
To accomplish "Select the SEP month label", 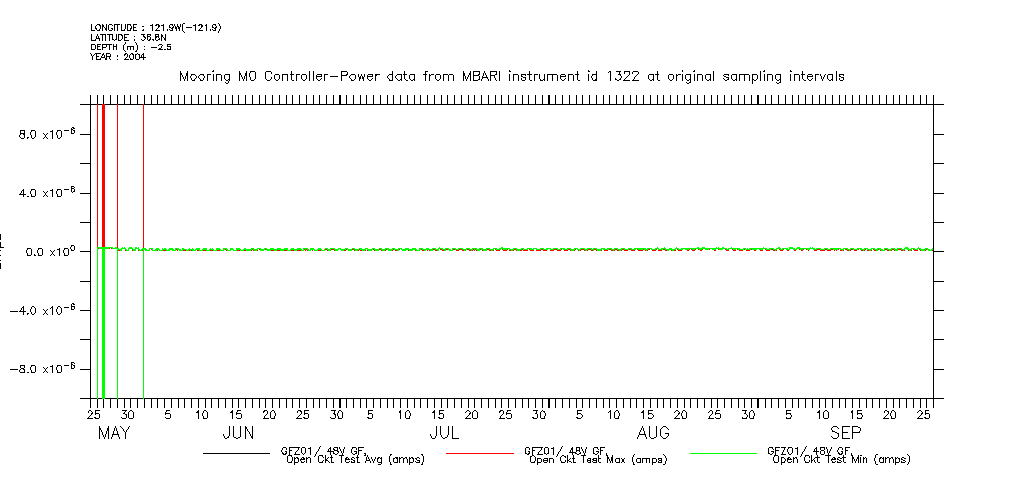I will click(x=845, y=433).
